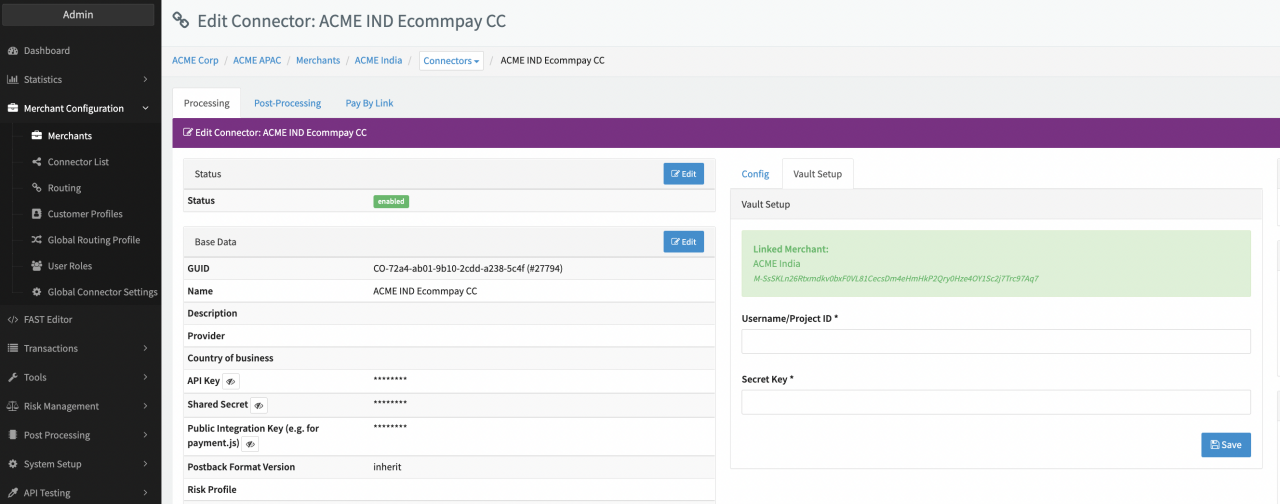Edit the Base Data section

point(683,242)
